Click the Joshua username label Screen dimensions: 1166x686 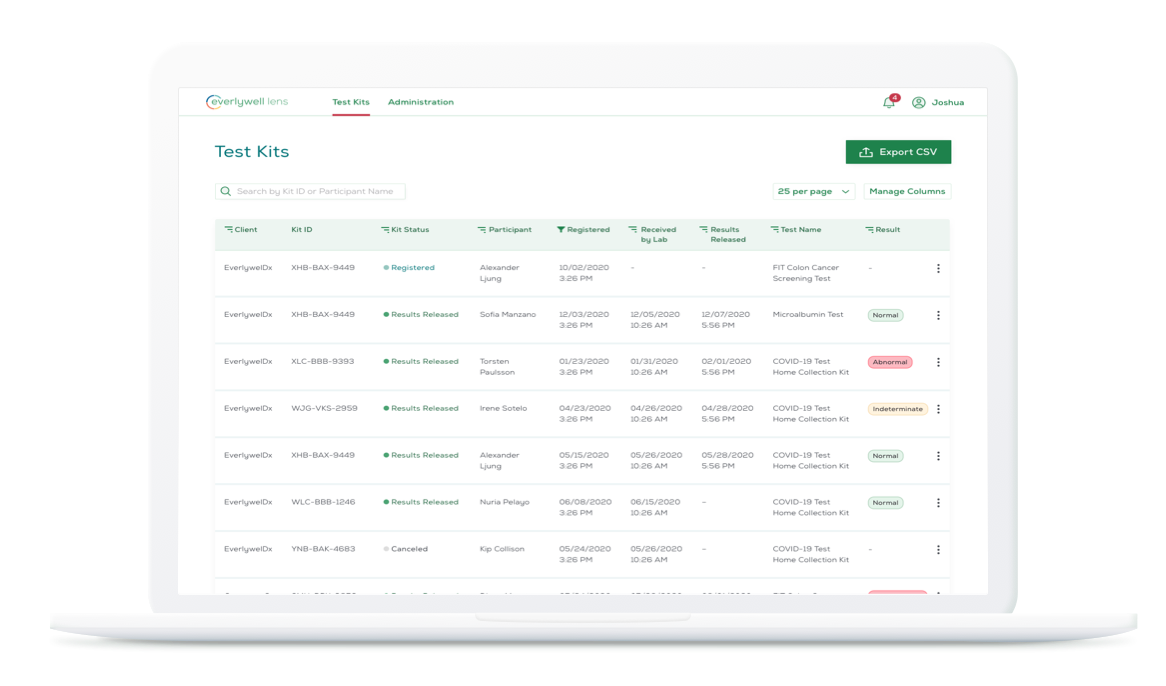click(948, 103)
